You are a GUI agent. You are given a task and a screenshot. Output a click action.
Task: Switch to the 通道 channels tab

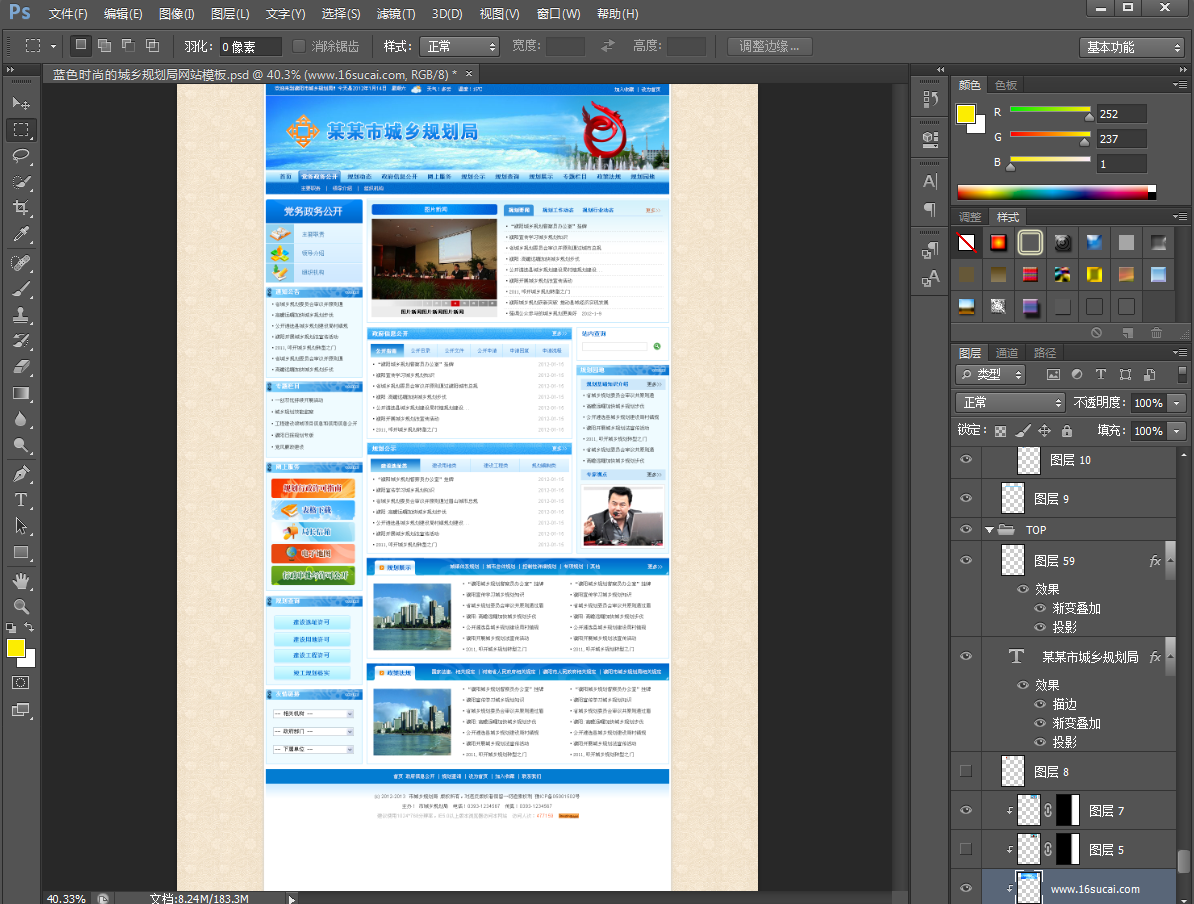tap(1007, 353)
